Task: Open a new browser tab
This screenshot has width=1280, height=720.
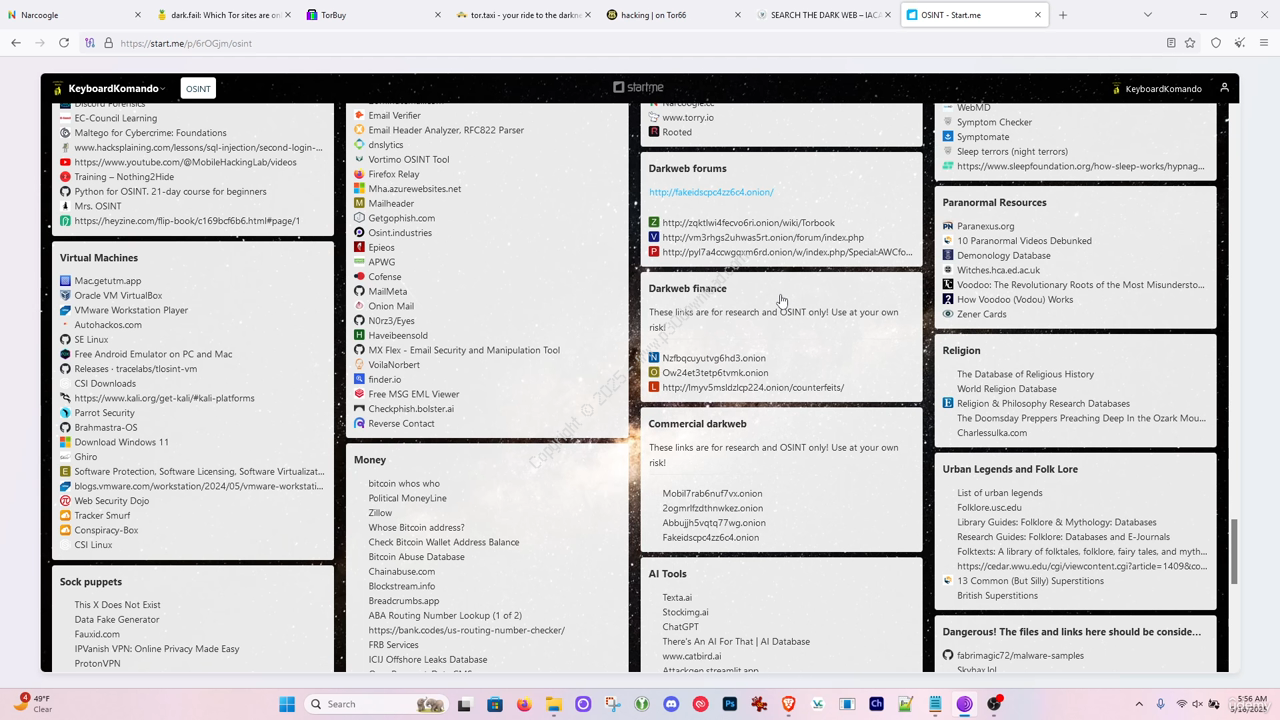Action: pos(1063,15)
